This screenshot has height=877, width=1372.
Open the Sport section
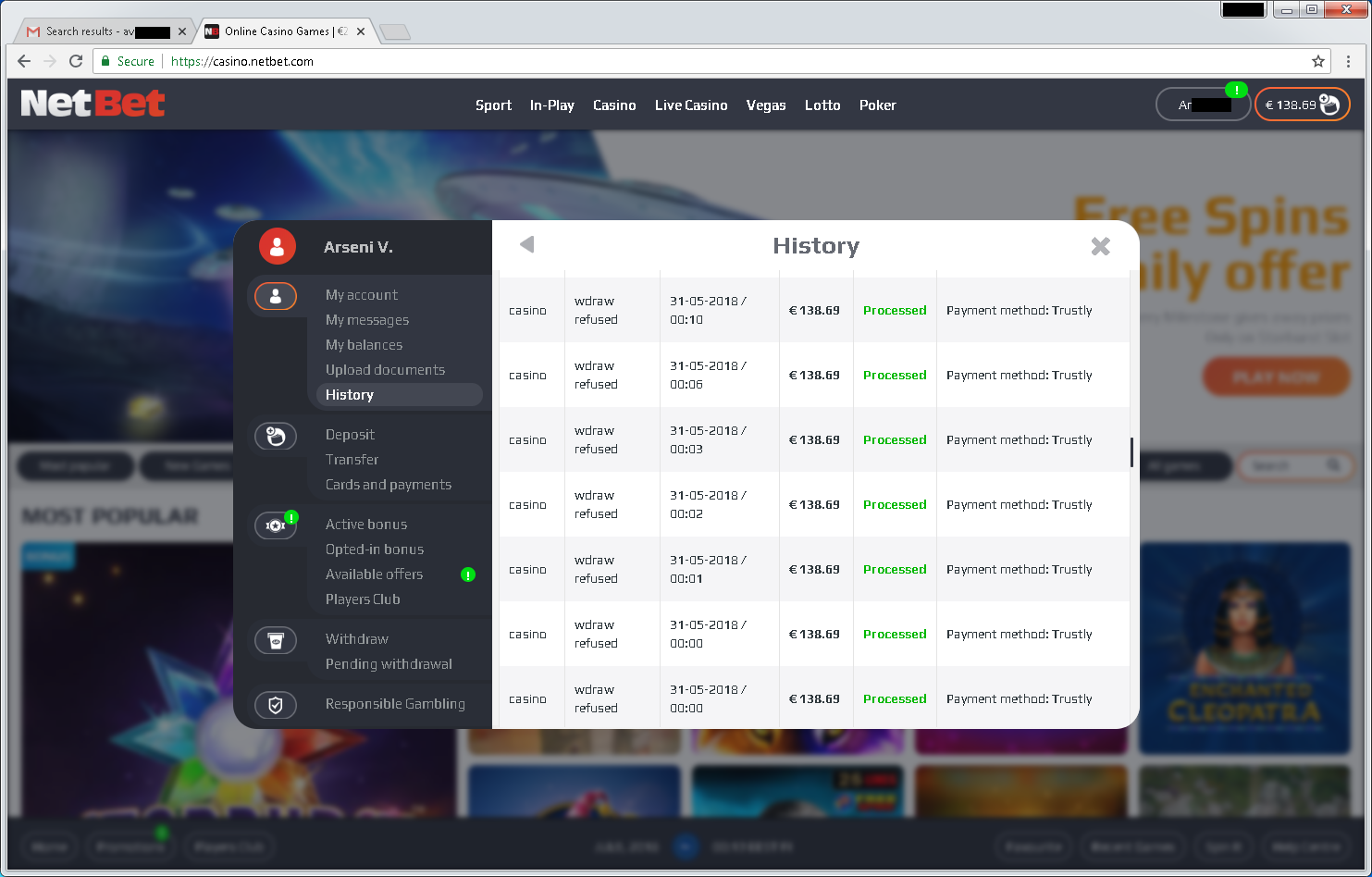coord(493,105)
